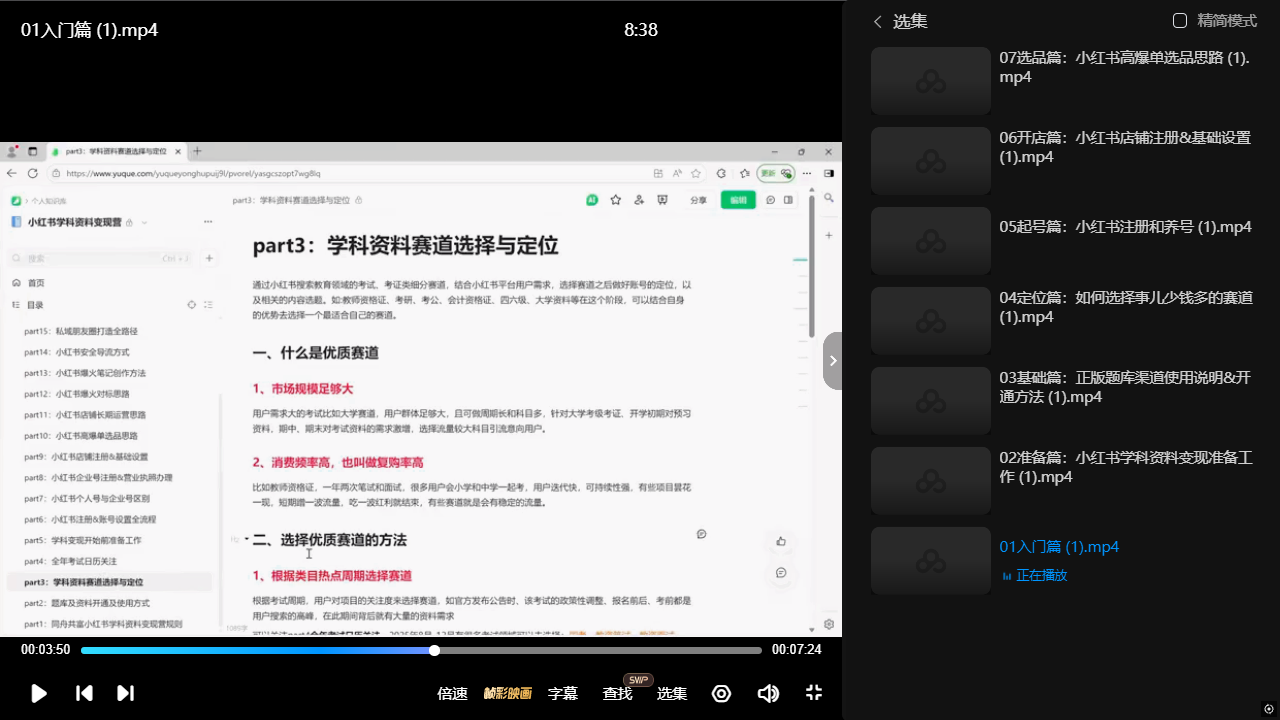
Task: Play 07选品篇 video thumbnail
Action: point(930,81)
